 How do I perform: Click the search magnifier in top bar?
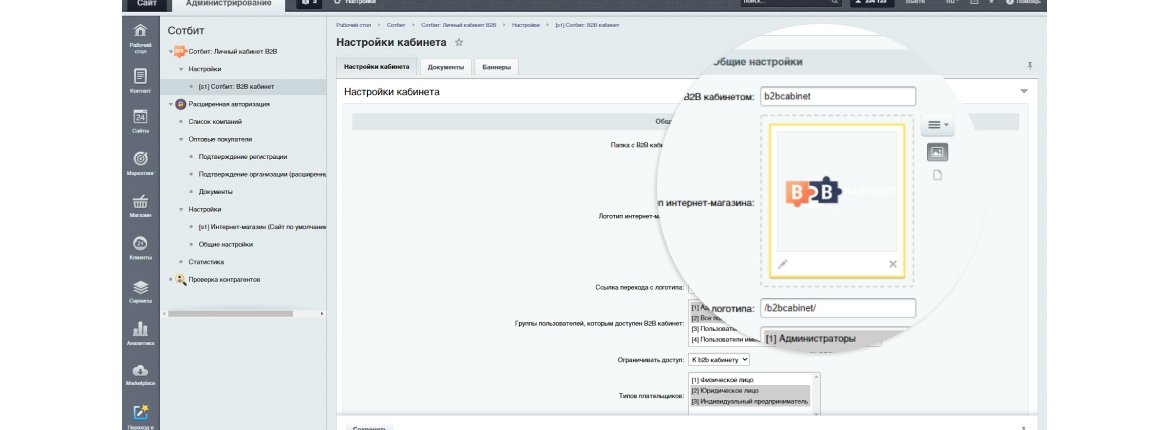(x=835, y=2)
